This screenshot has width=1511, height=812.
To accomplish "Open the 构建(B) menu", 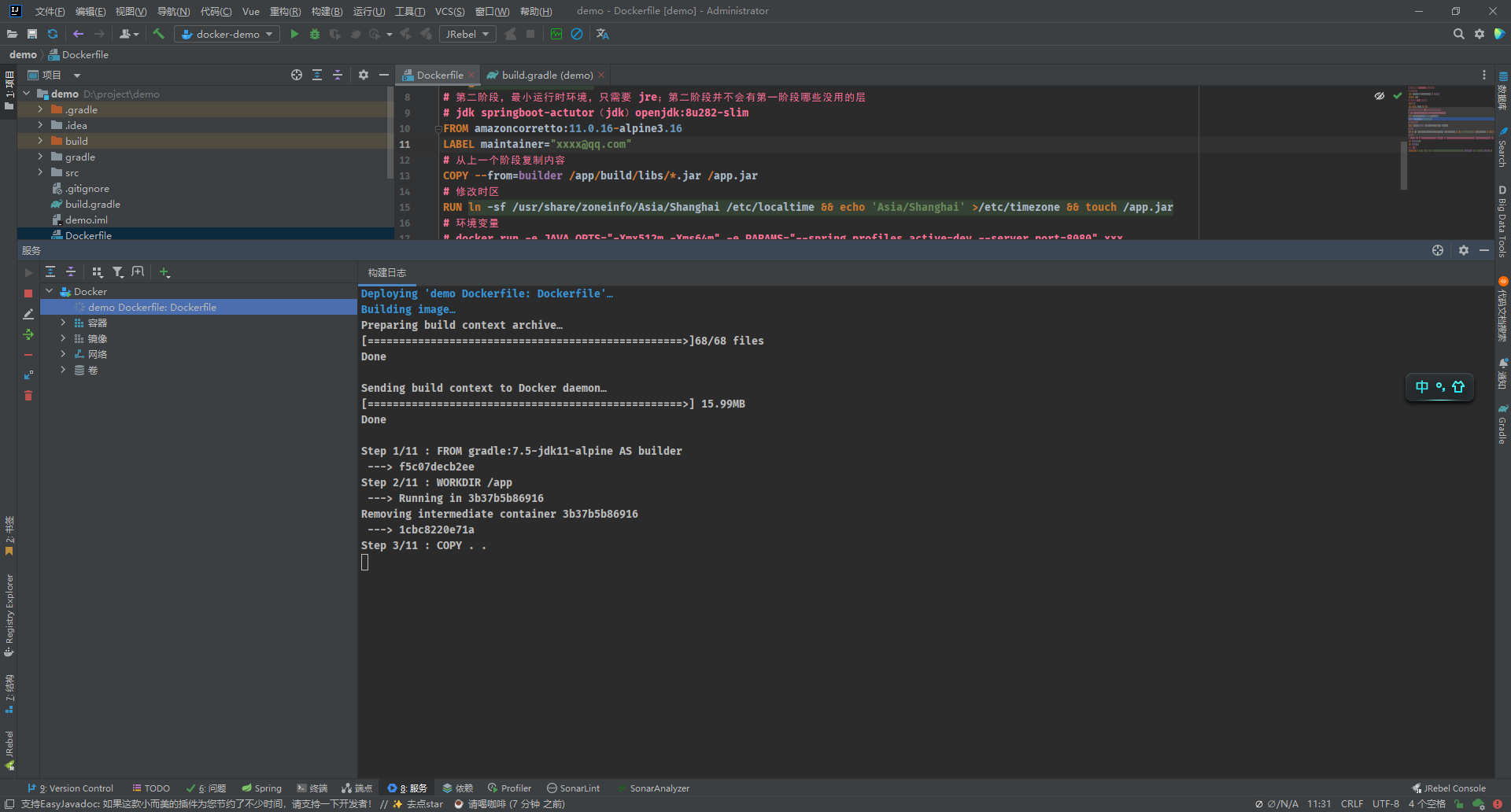I will [x=327, y=11].
